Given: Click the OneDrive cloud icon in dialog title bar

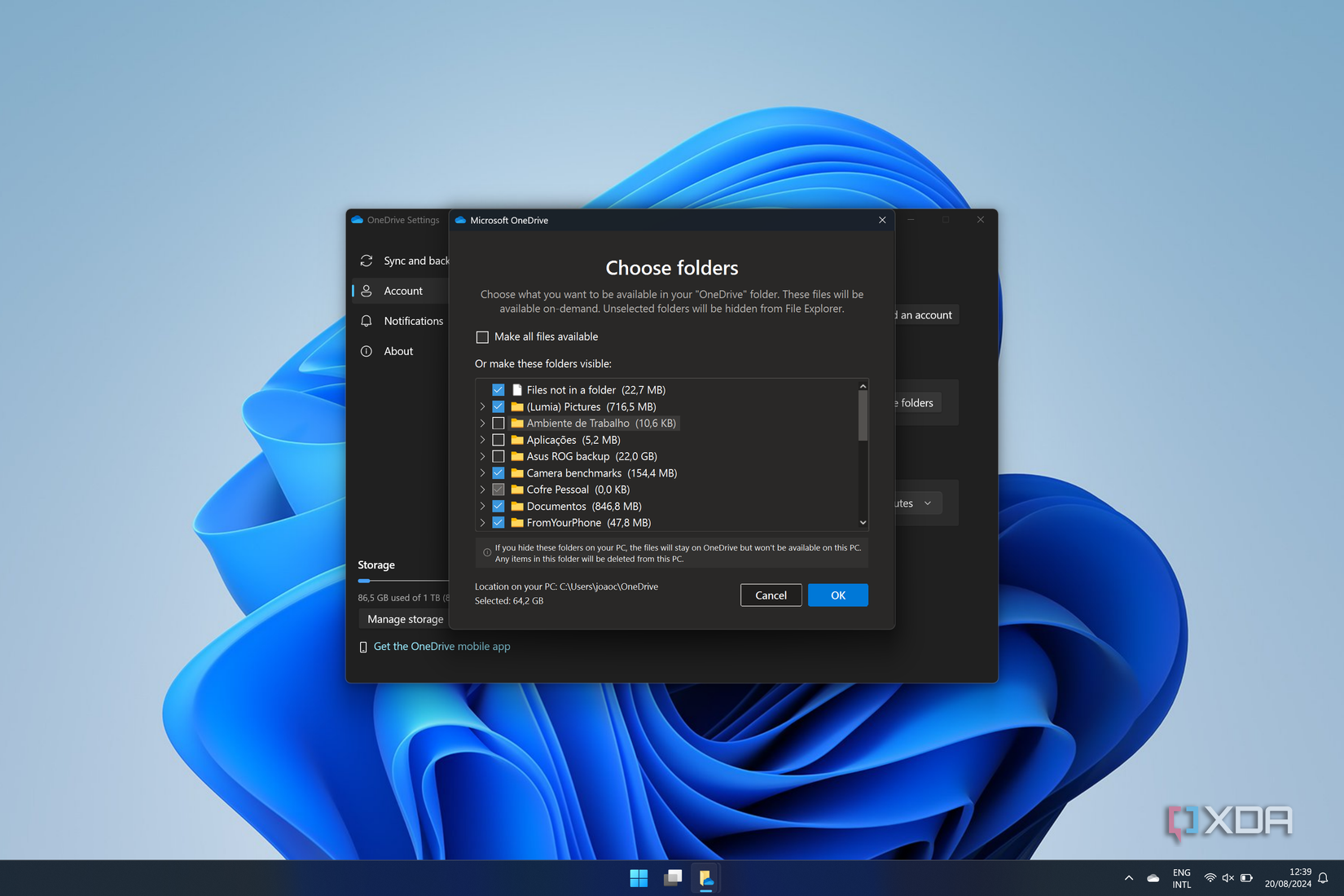Looking at the screenshot, I should coord(460,220).
